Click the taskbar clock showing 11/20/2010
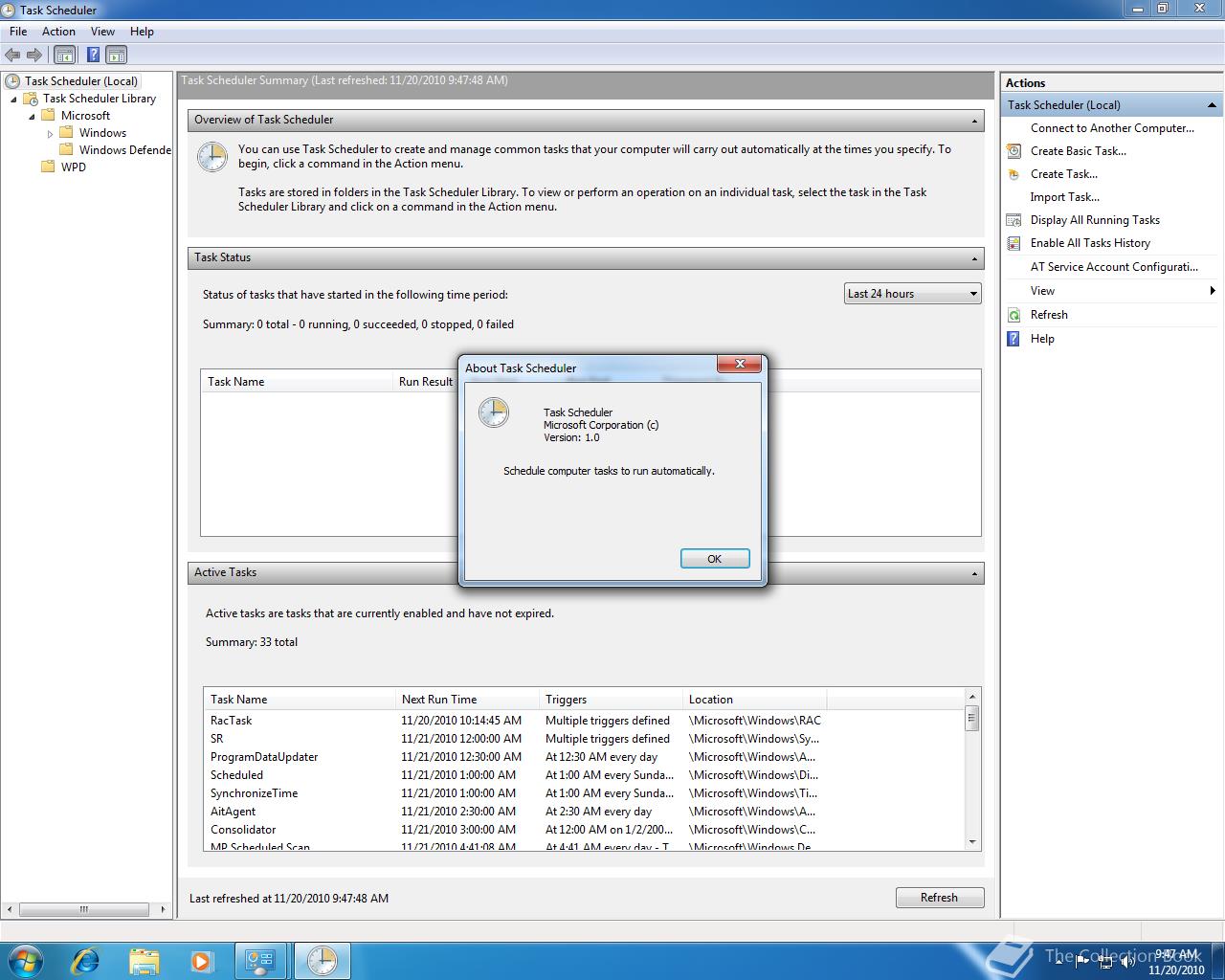Image resolution: width=1225 pixels, height=980 pixels. (x=1176, y=962)
